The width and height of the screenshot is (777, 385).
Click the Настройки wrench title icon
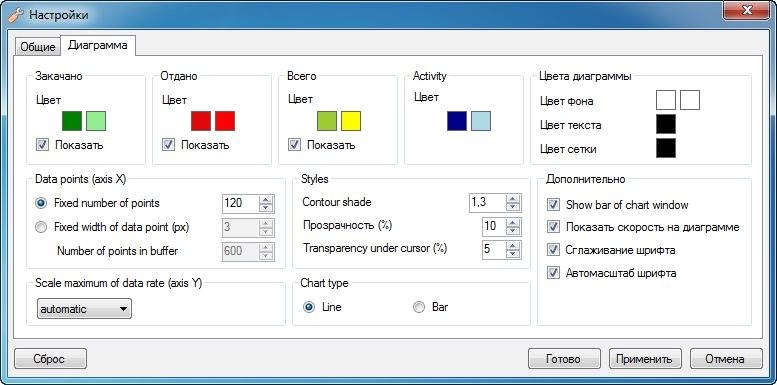coord(16,15)
